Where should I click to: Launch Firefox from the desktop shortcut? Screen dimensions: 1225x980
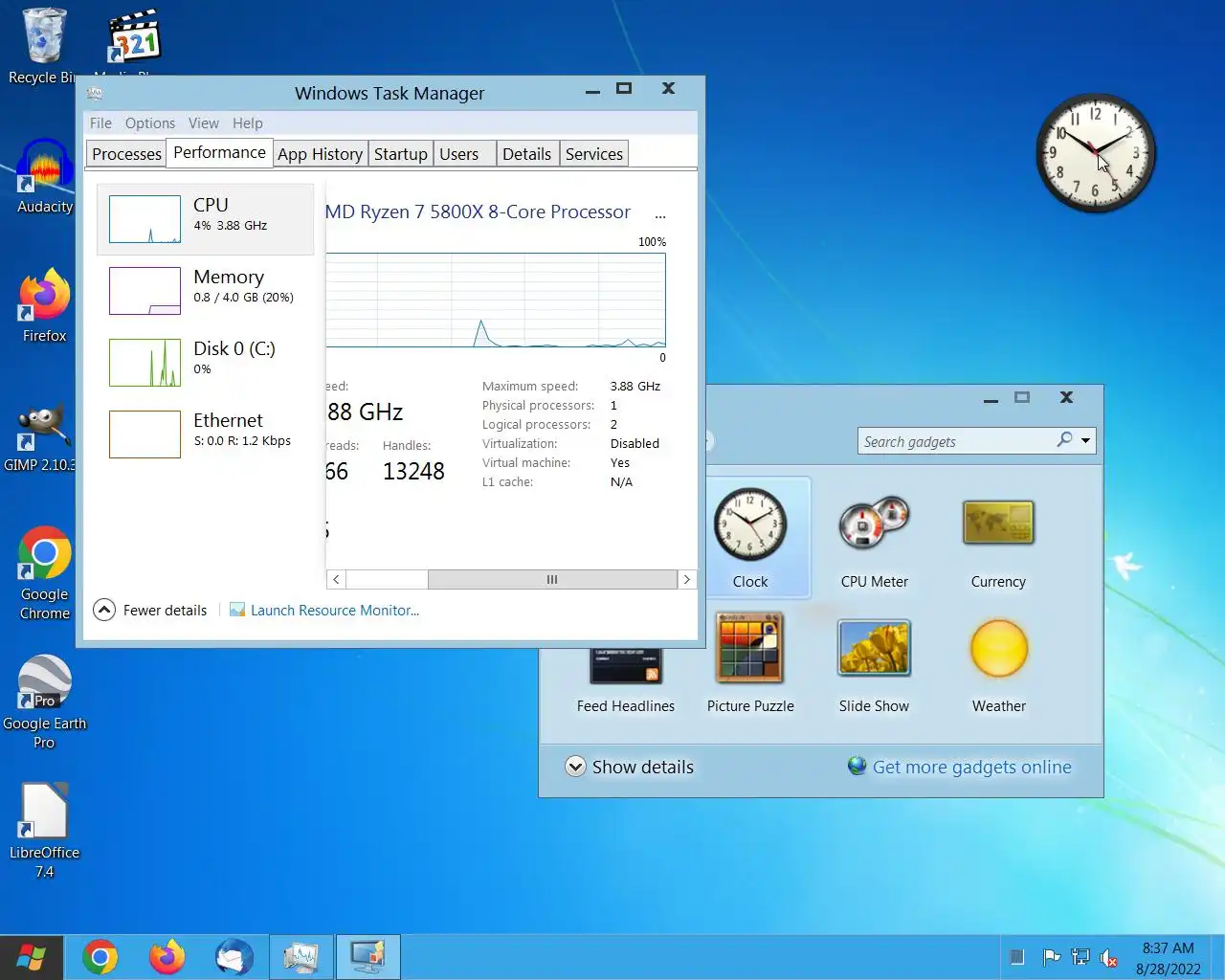click(x=44, y=306)
